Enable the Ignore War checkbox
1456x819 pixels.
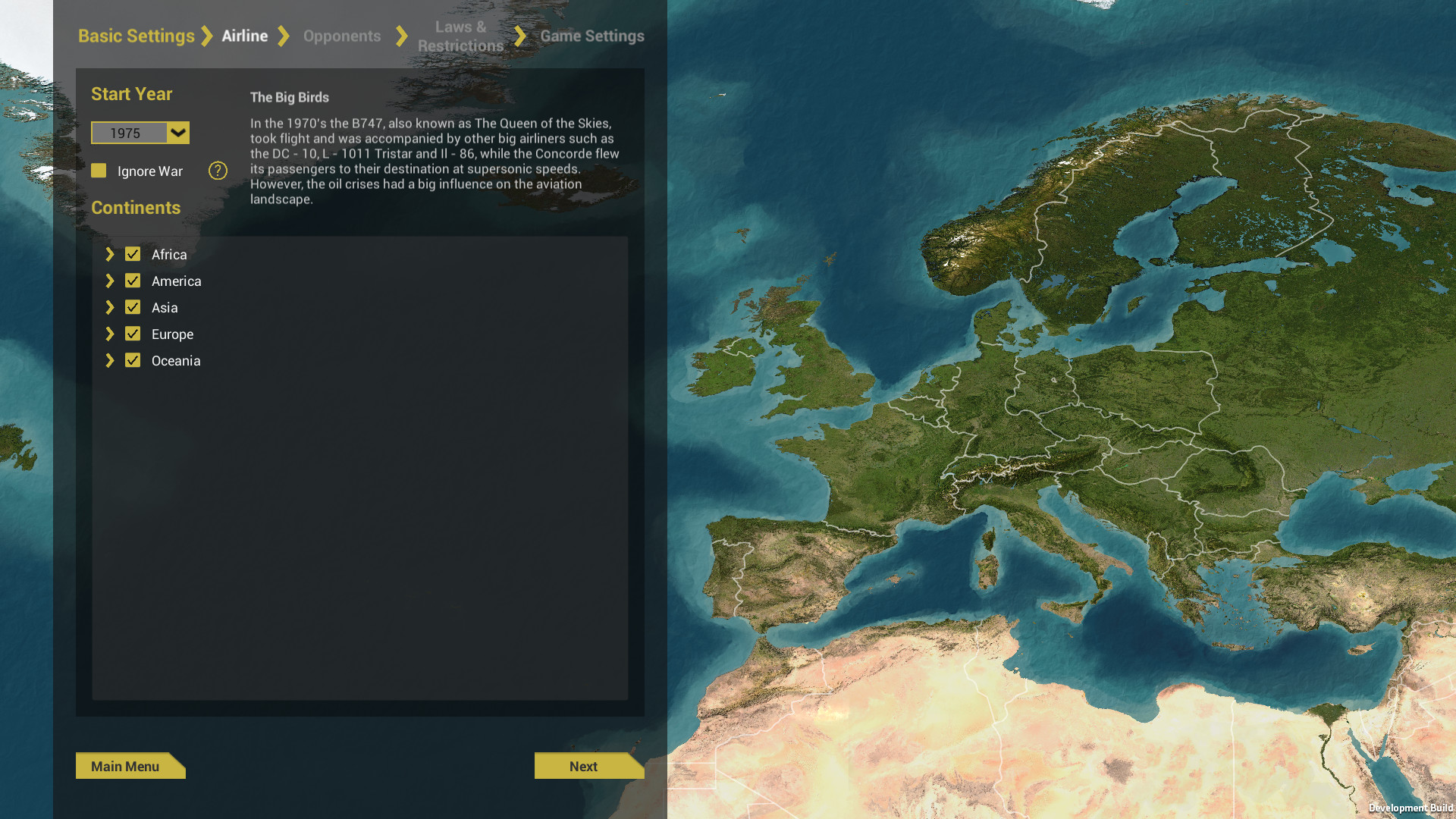click(99, 171)
